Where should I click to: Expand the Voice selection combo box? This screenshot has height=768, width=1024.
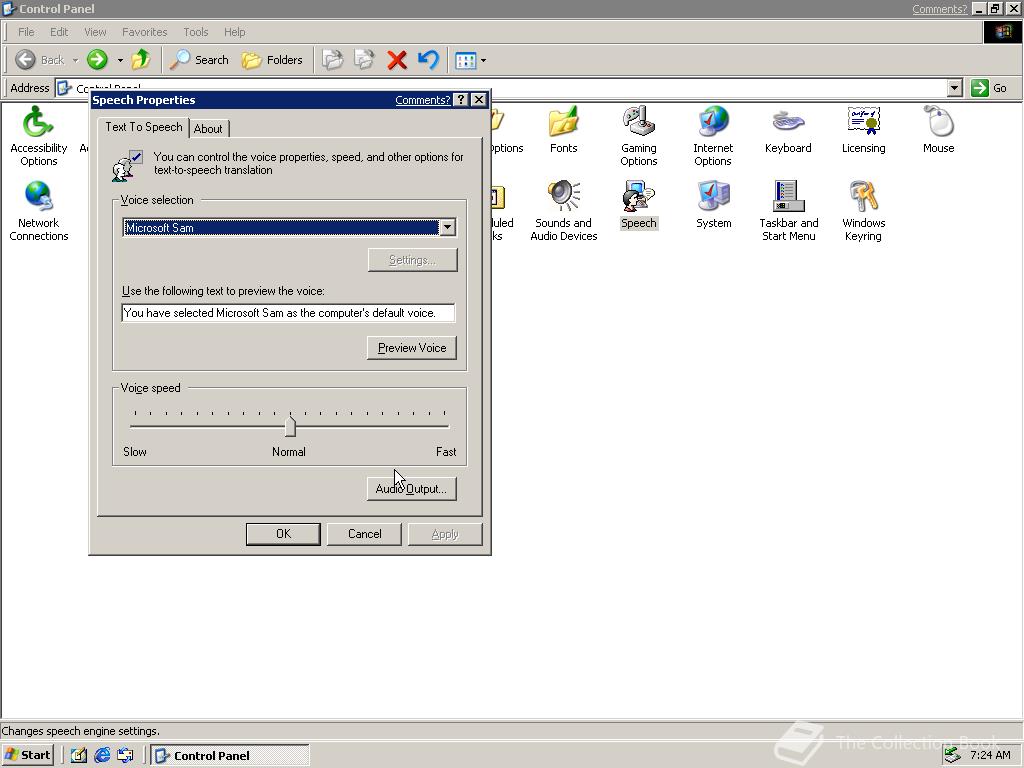pos(447,227)
